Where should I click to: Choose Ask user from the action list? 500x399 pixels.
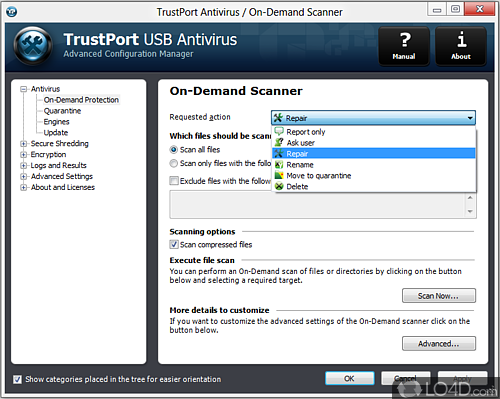374,143
